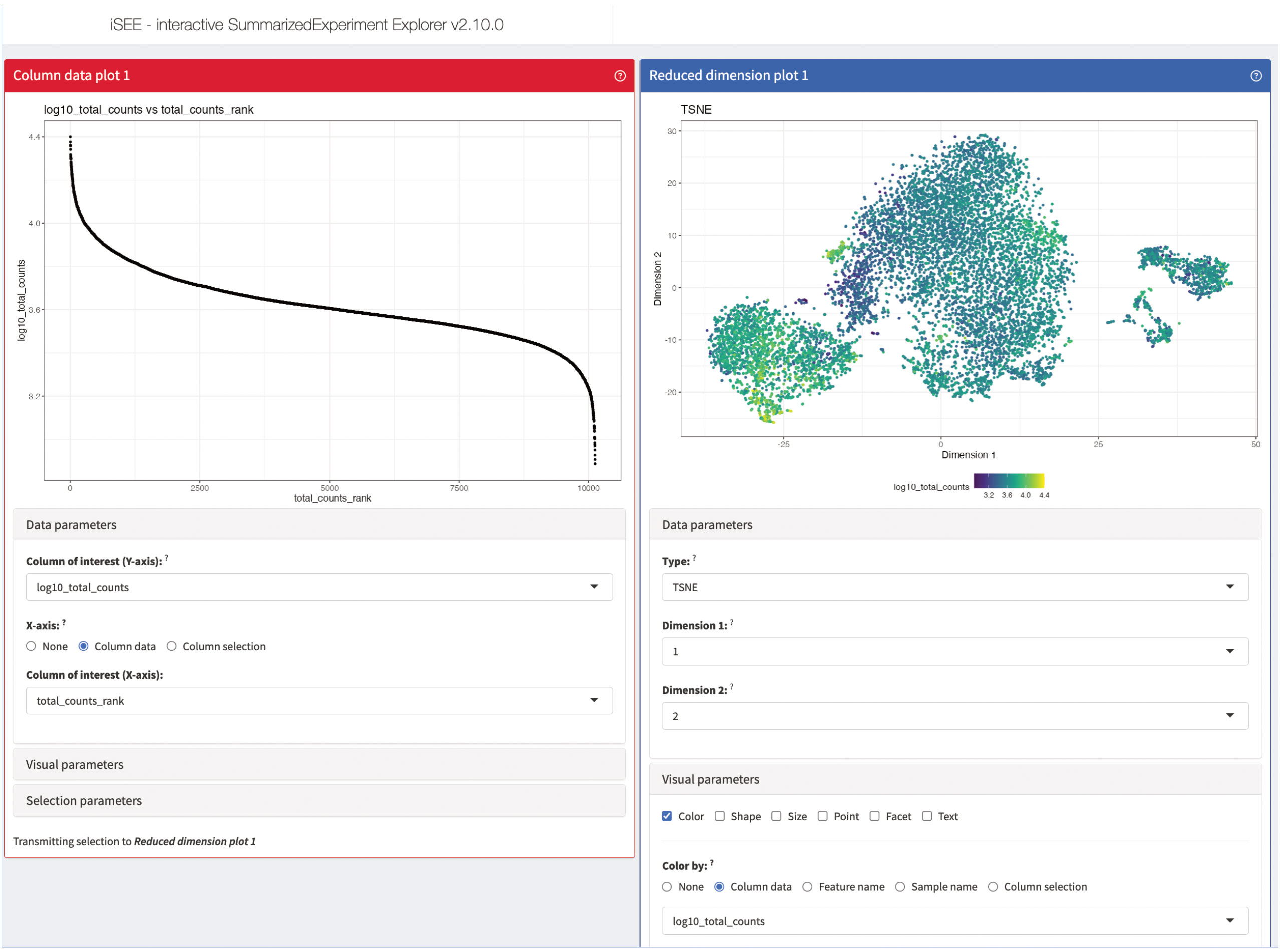Click 'Transmitting selection to Reduced dimension plot 1' text
Screen dimensions: 1280x952
click(134, 841)
